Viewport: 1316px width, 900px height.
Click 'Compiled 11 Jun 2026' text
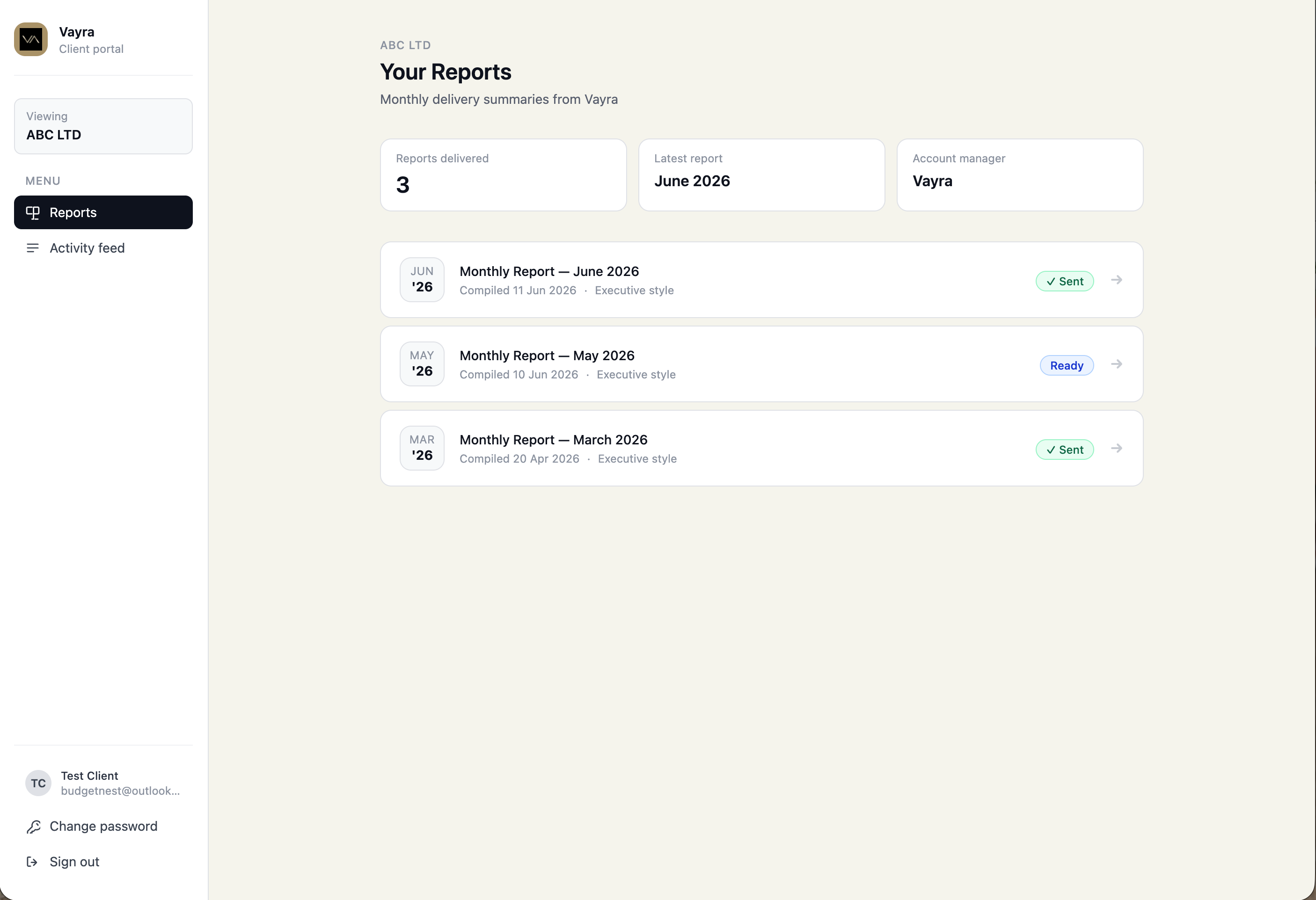518,290
